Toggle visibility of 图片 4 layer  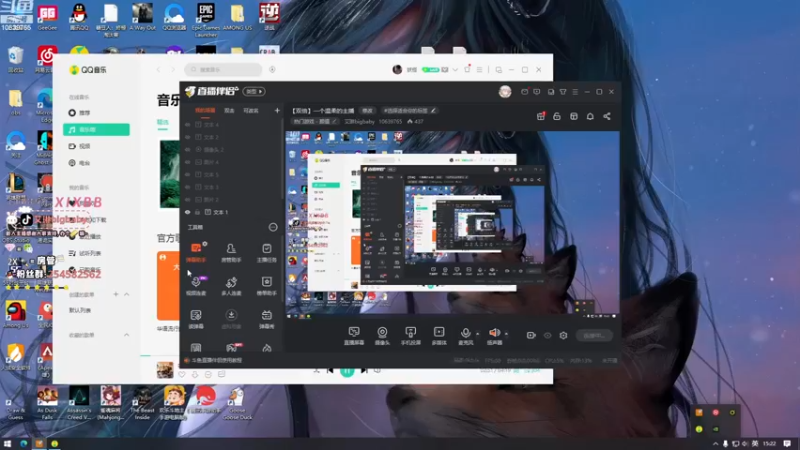188,162
